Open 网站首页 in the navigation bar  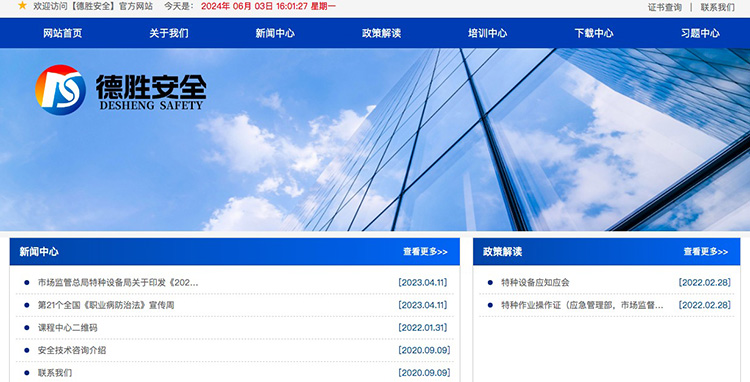(x=63, y=33)
